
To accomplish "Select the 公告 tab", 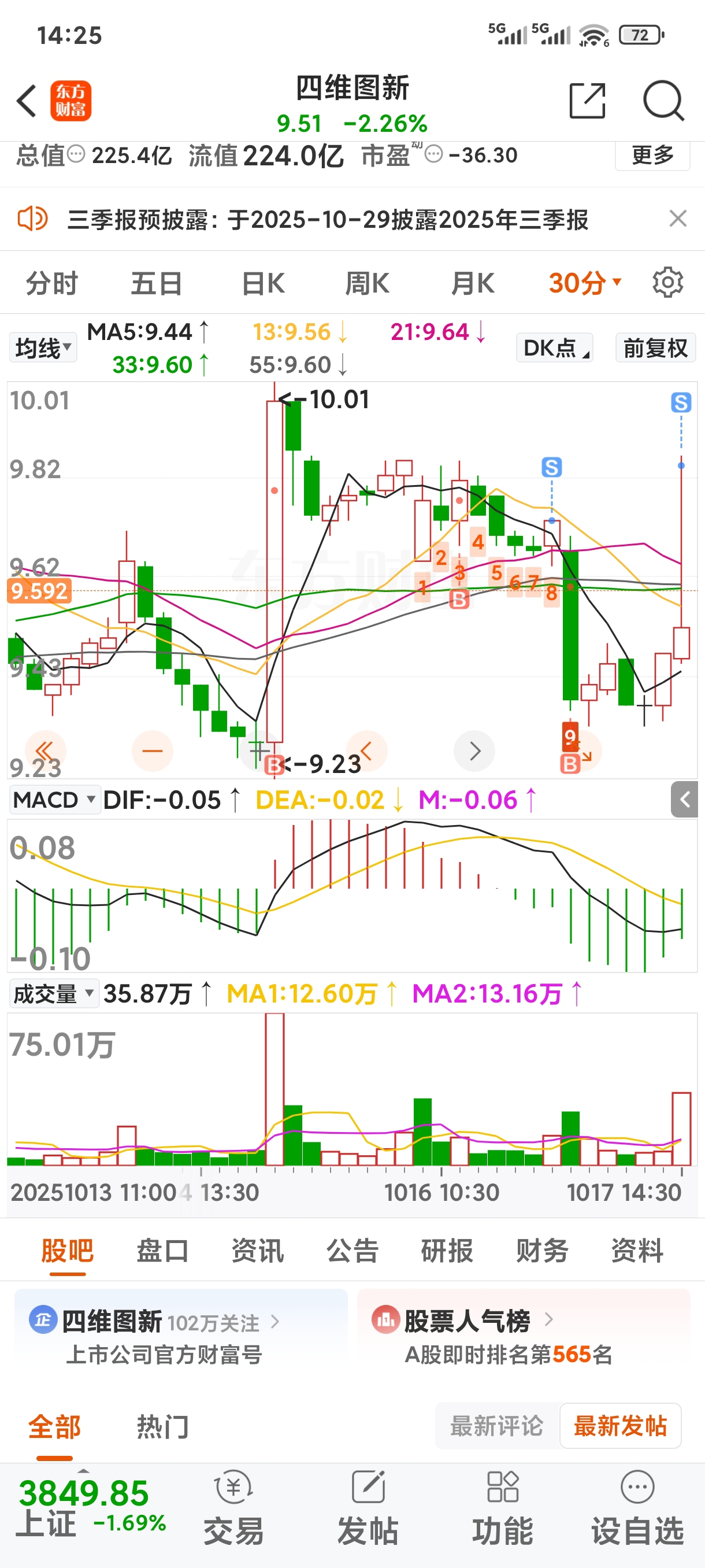I will click(352, 1250).
